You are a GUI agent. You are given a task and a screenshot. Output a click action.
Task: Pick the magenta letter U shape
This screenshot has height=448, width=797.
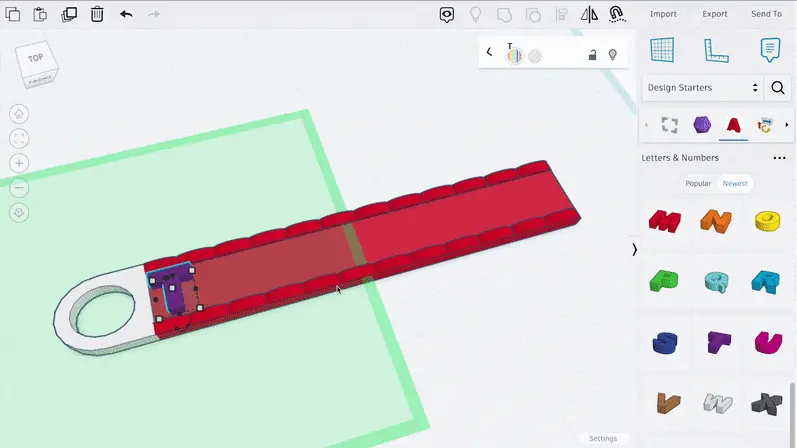(x=768, y=342)
